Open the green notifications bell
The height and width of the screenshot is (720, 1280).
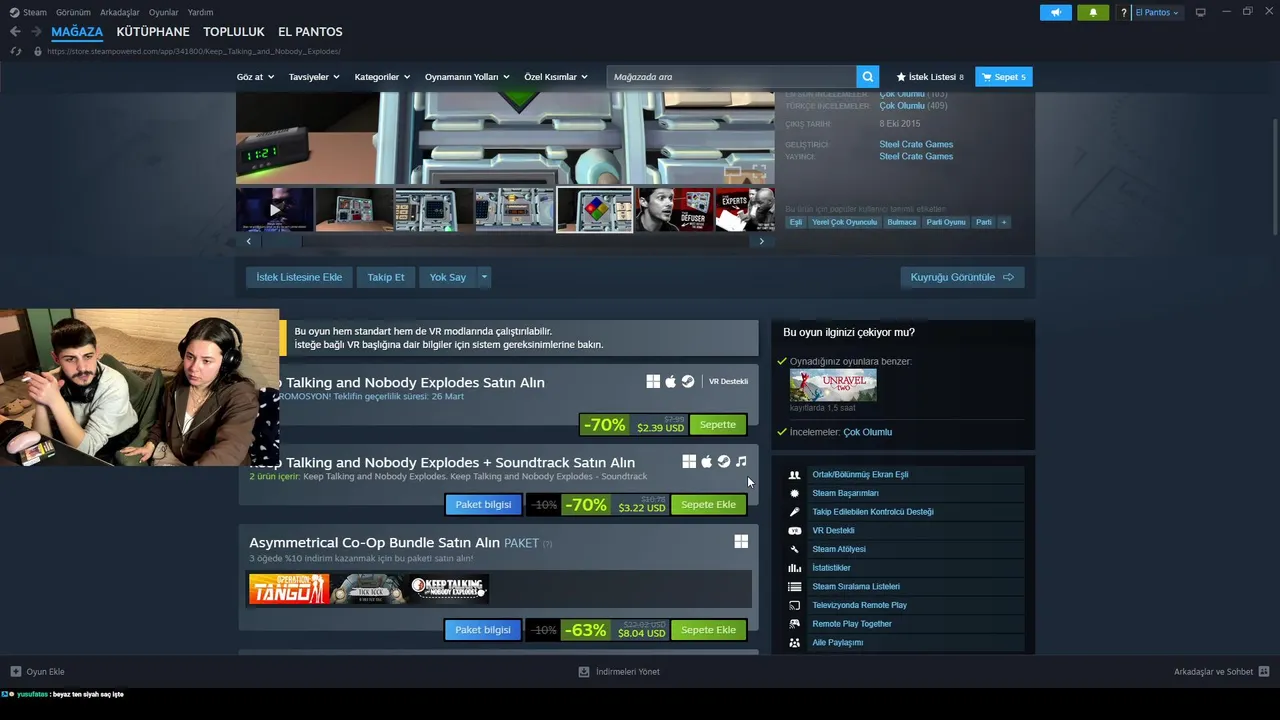(1093, 12)
